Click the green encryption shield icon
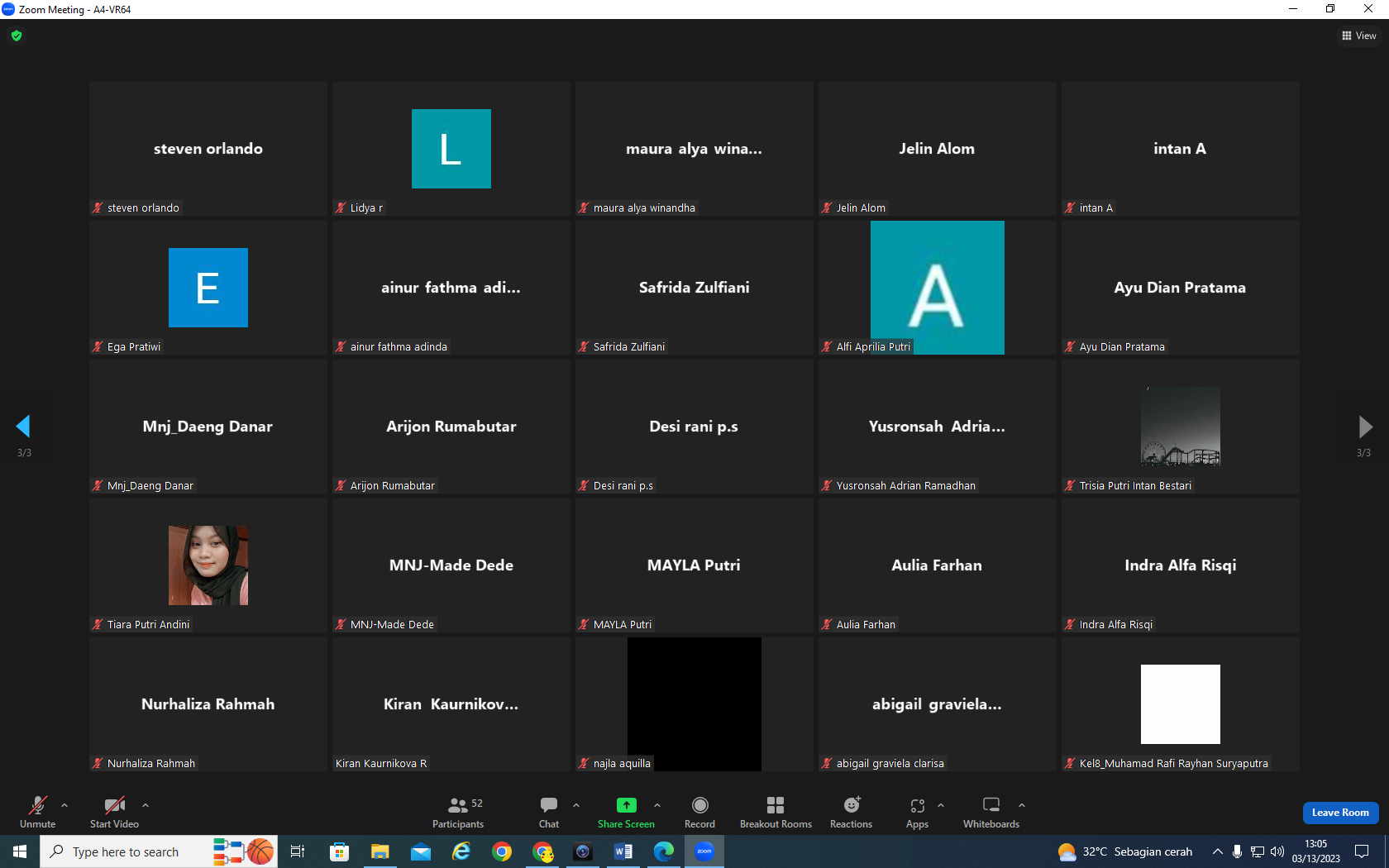 click(17, 36)
